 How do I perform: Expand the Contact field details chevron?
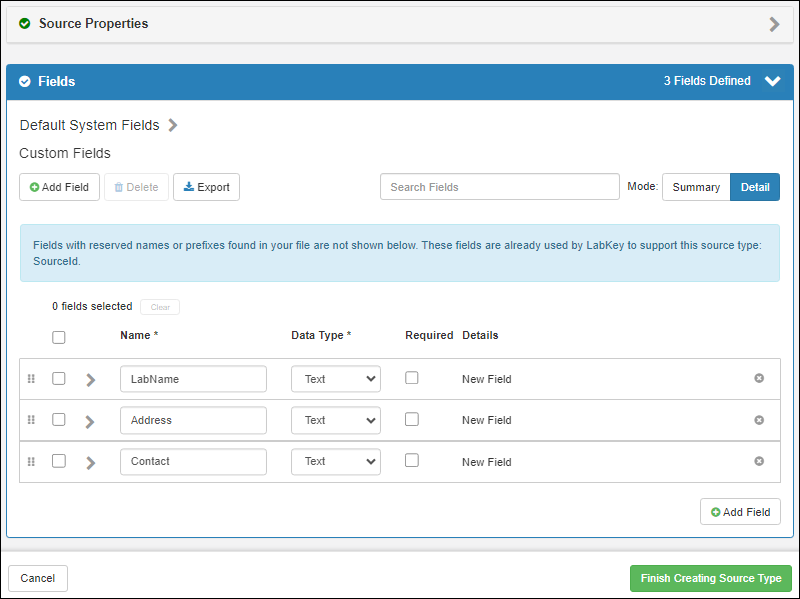point(90,463)
